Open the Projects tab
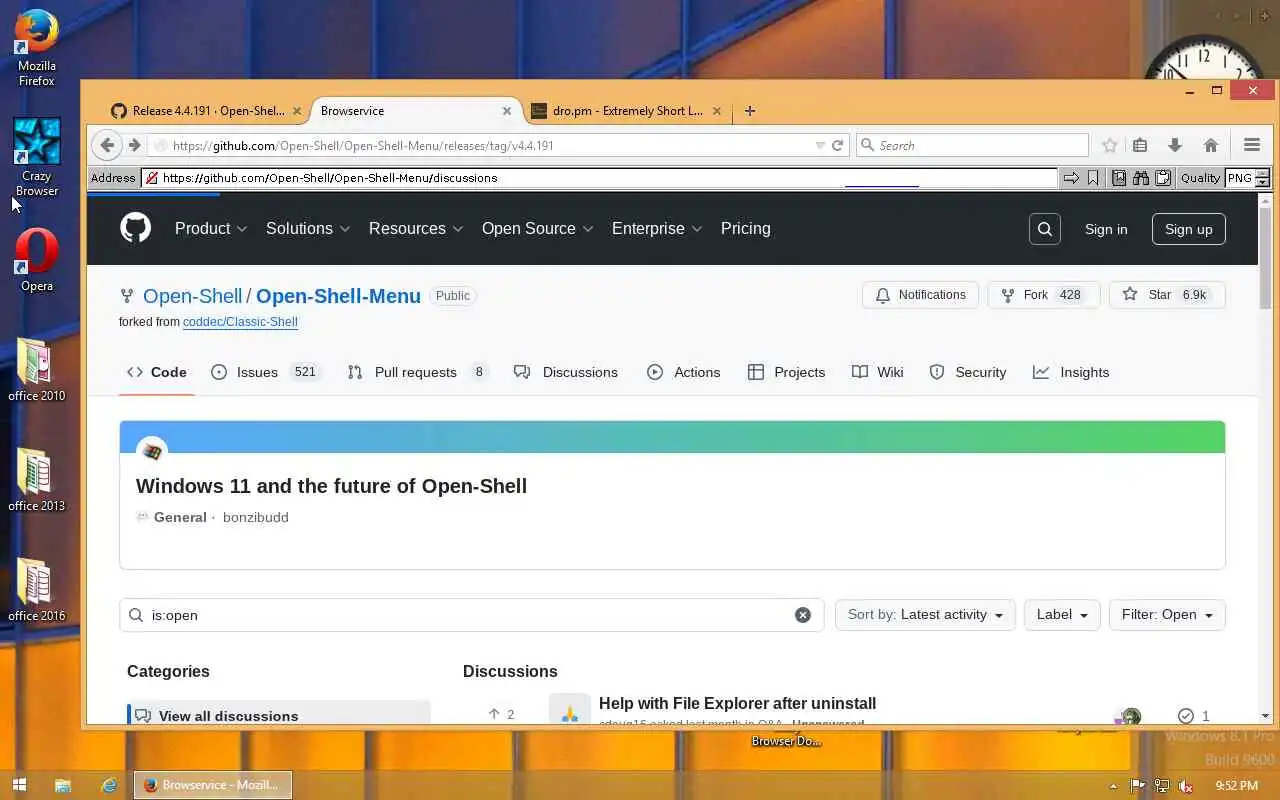The width and height of the screenshot is (1280, 800). pos(786,372)
